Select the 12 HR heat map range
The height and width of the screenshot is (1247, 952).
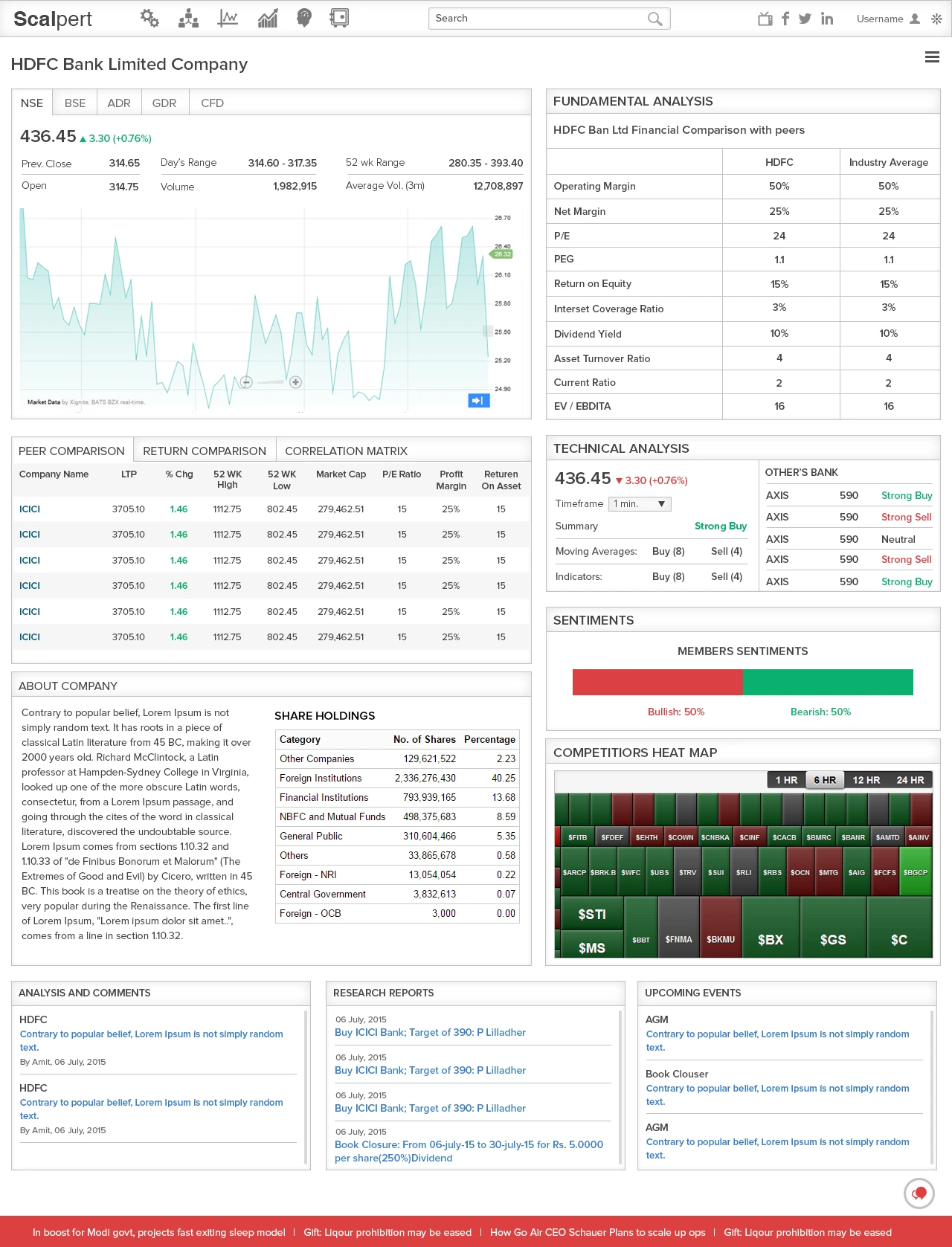866,780
